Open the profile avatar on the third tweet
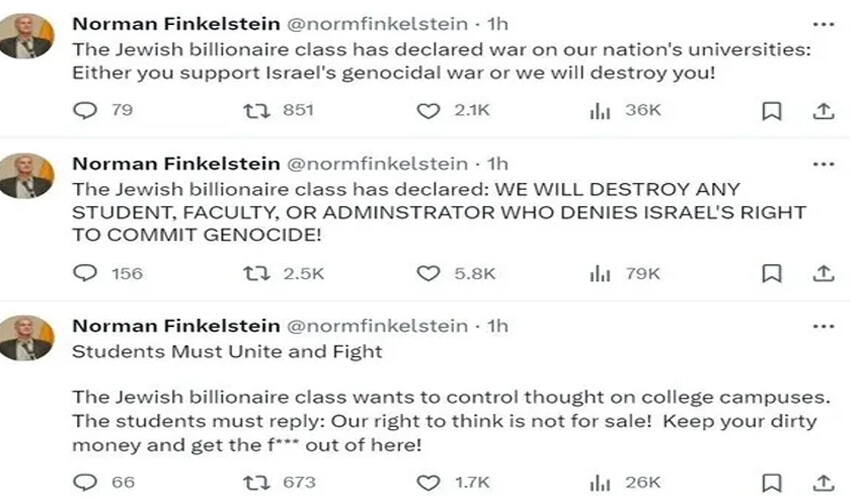 click(x=28, y=337)
